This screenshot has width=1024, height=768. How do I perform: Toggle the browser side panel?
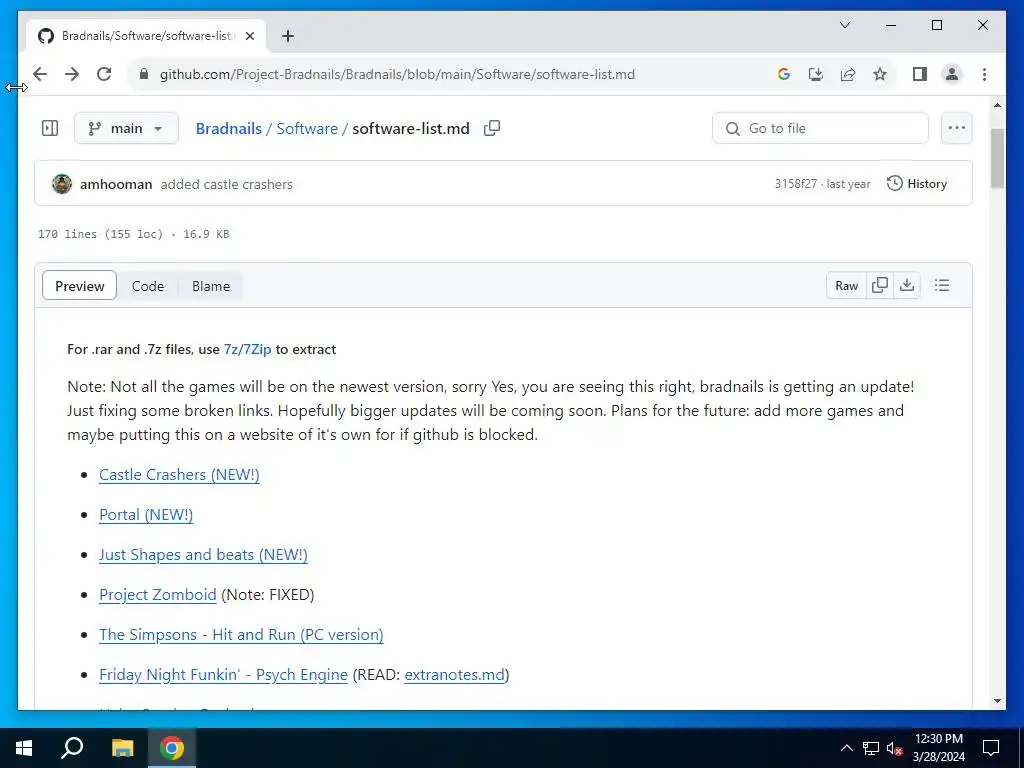[920, 74]
